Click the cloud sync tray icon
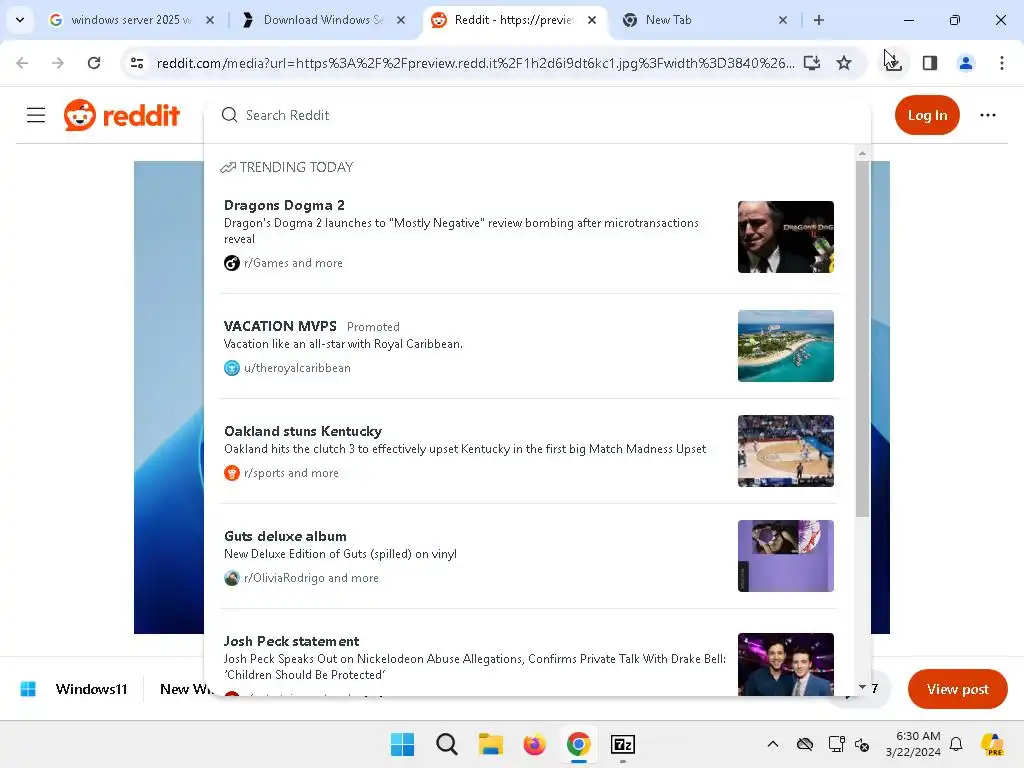This screenshot has height=768, width=1024. [x=805, y=744]
